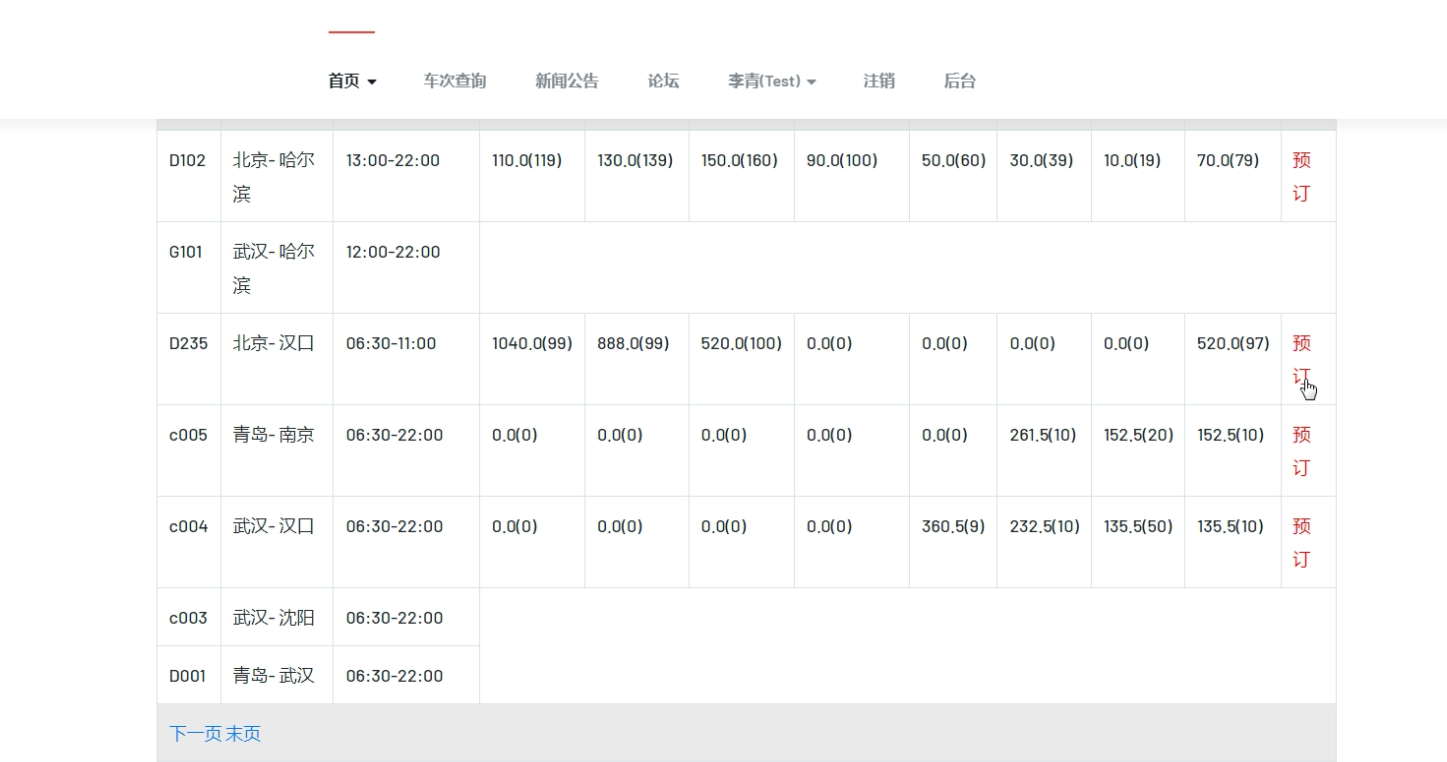Select train number D001 cell
1447x762 pixels.
187,676
